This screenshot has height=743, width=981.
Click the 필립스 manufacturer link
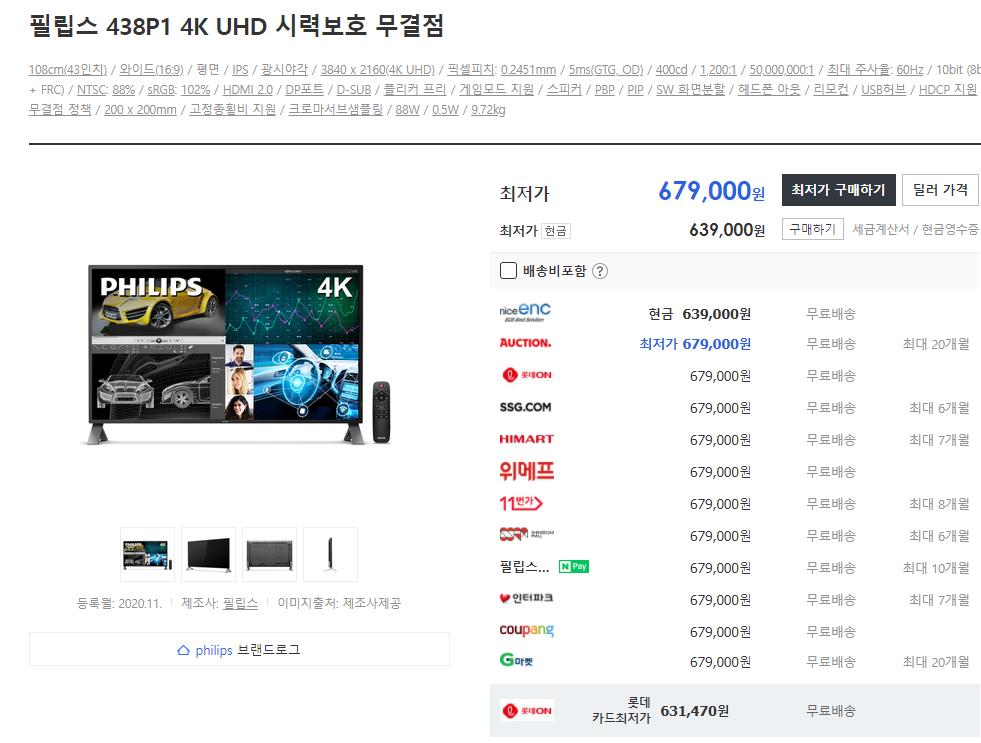pyautogui.click(x=240, y=603)
